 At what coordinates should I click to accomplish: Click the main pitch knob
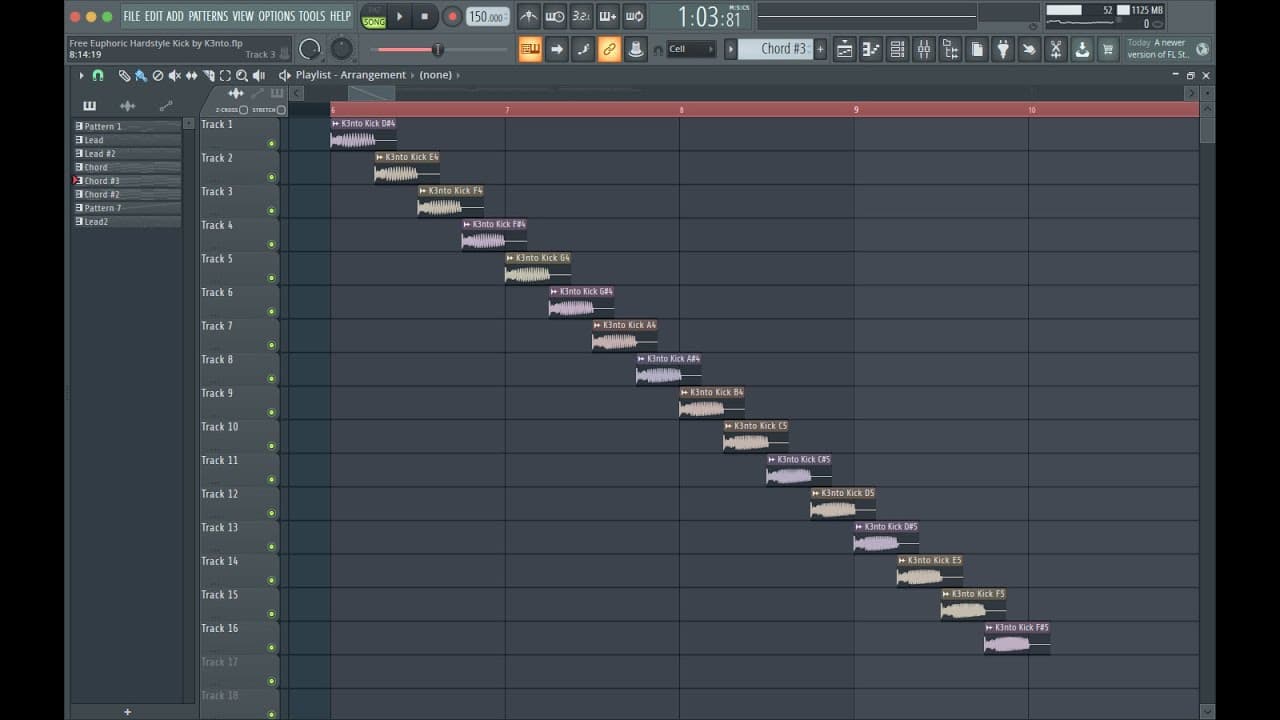342,49
